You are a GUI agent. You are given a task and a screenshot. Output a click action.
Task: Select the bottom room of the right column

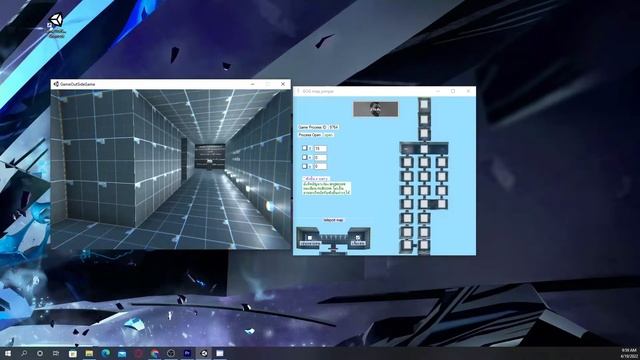pyautogui.click(x=441, y=204)
